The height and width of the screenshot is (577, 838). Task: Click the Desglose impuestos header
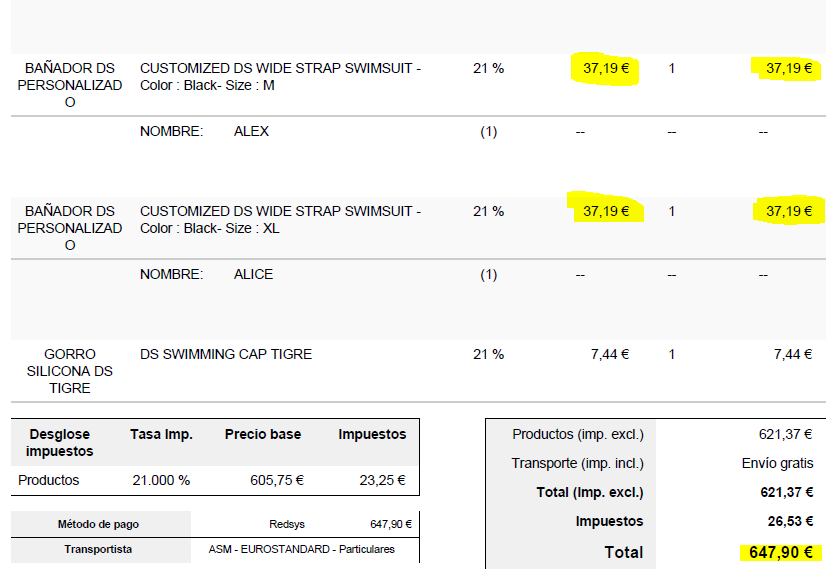59,443
